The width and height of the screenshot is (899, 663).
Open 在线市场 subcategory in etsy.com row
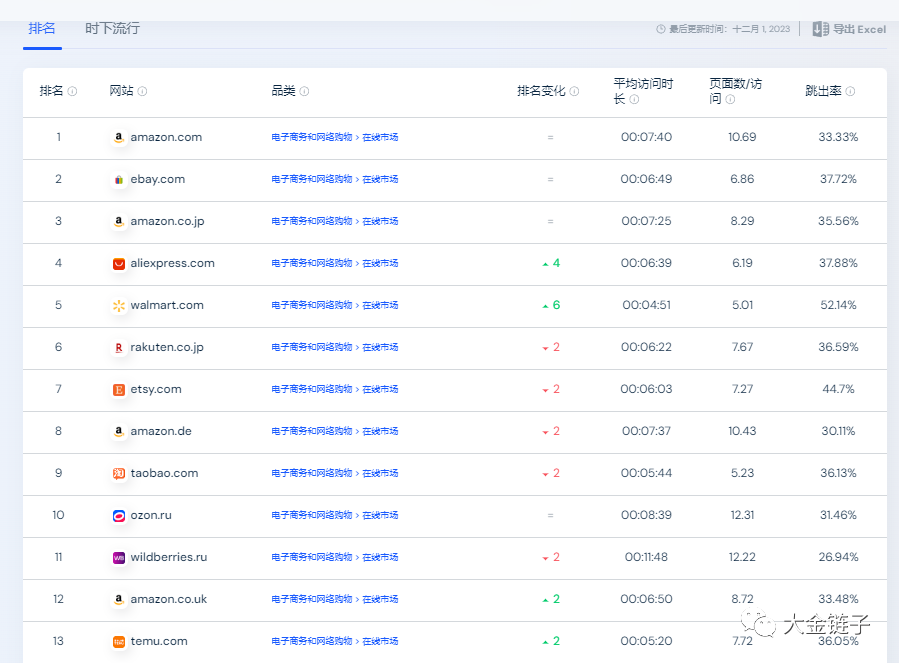[380, 389]
